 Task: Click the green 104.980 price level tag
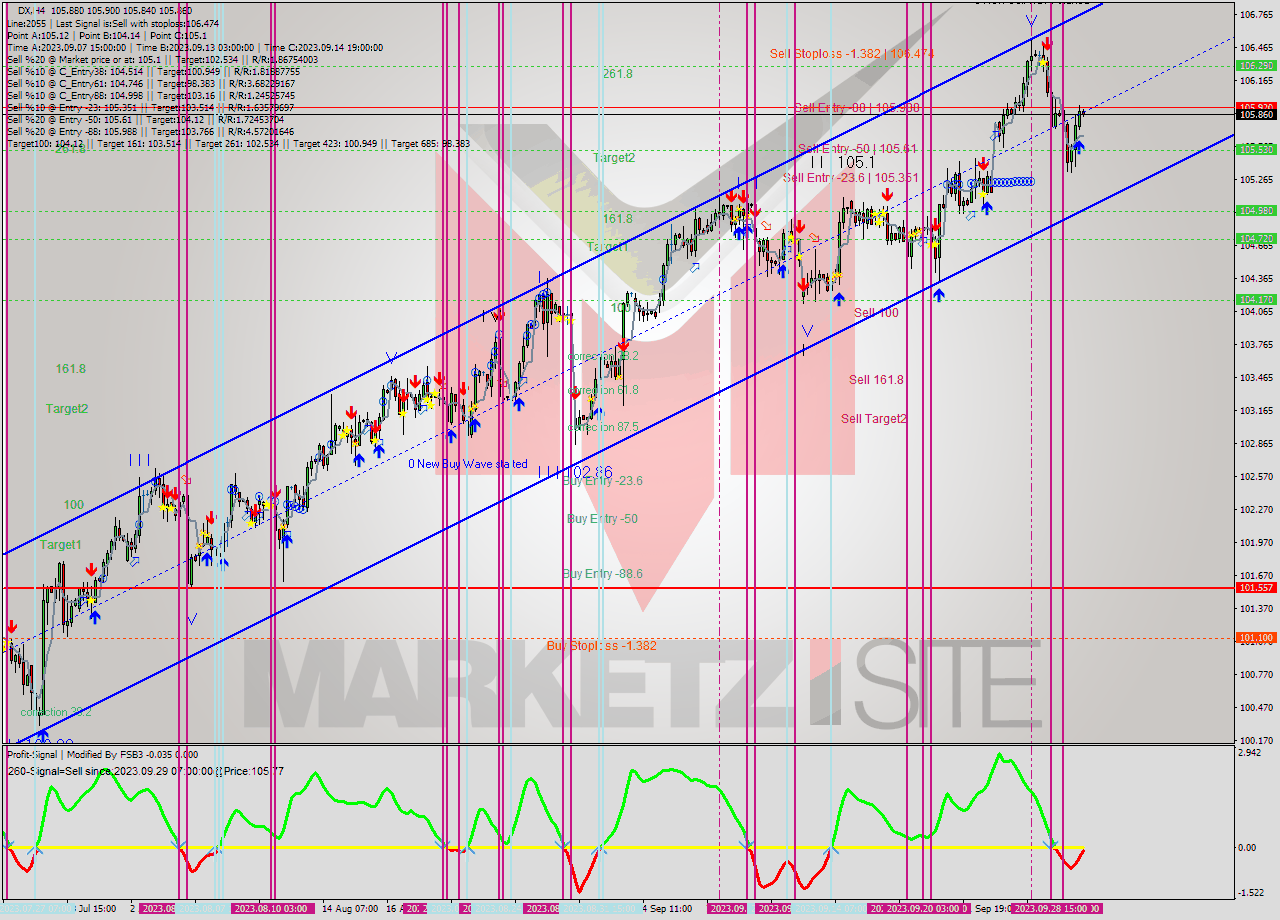tap(1256, 210)
